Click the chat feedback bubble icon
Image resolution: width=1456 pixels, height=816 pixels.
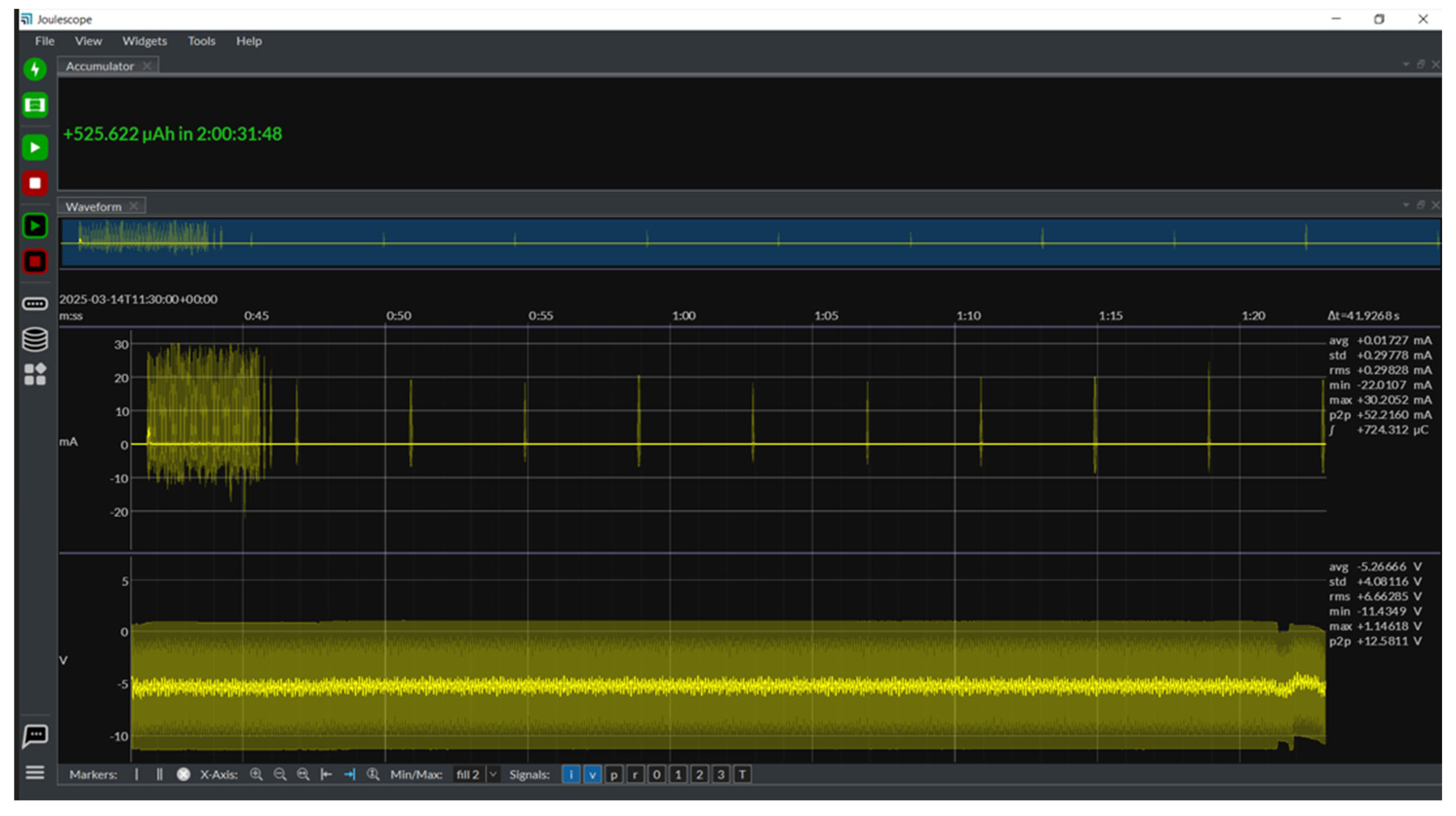click(35, 735)
